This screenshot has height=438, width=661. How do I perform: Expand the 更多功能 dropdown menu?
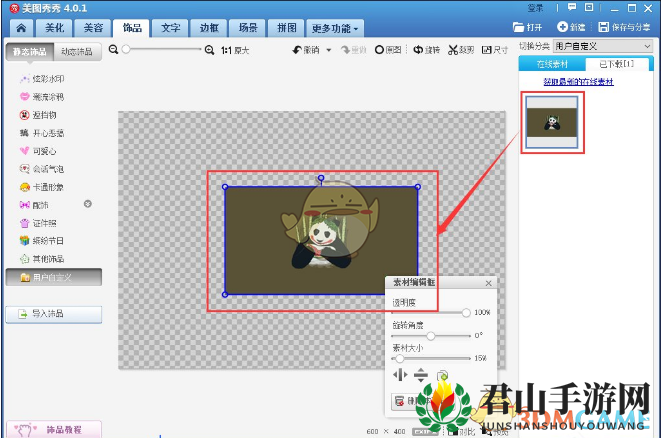[x=335, y=28]
